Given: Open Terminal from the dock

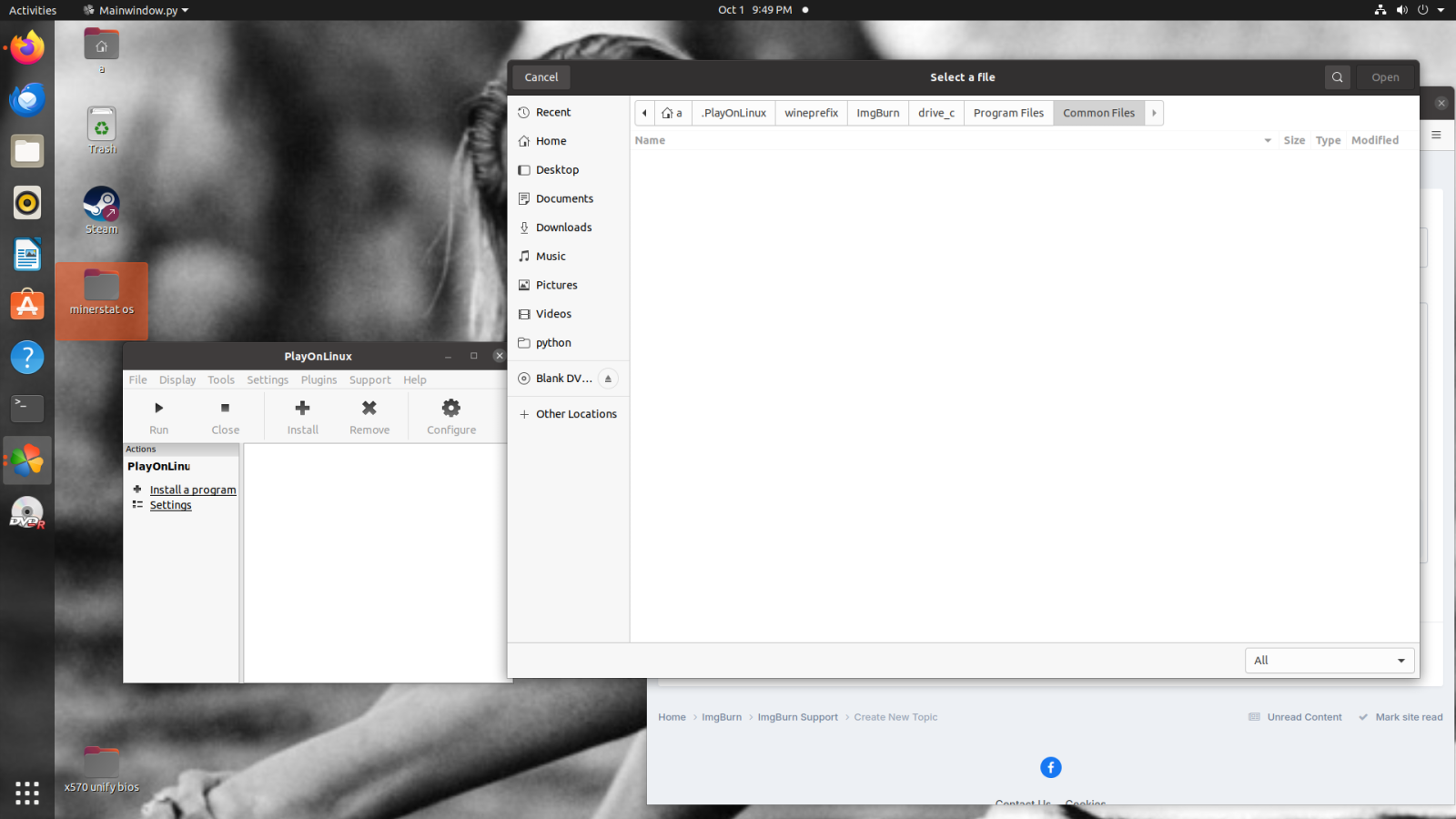Looking at the screenshot, I should [27, 409].
